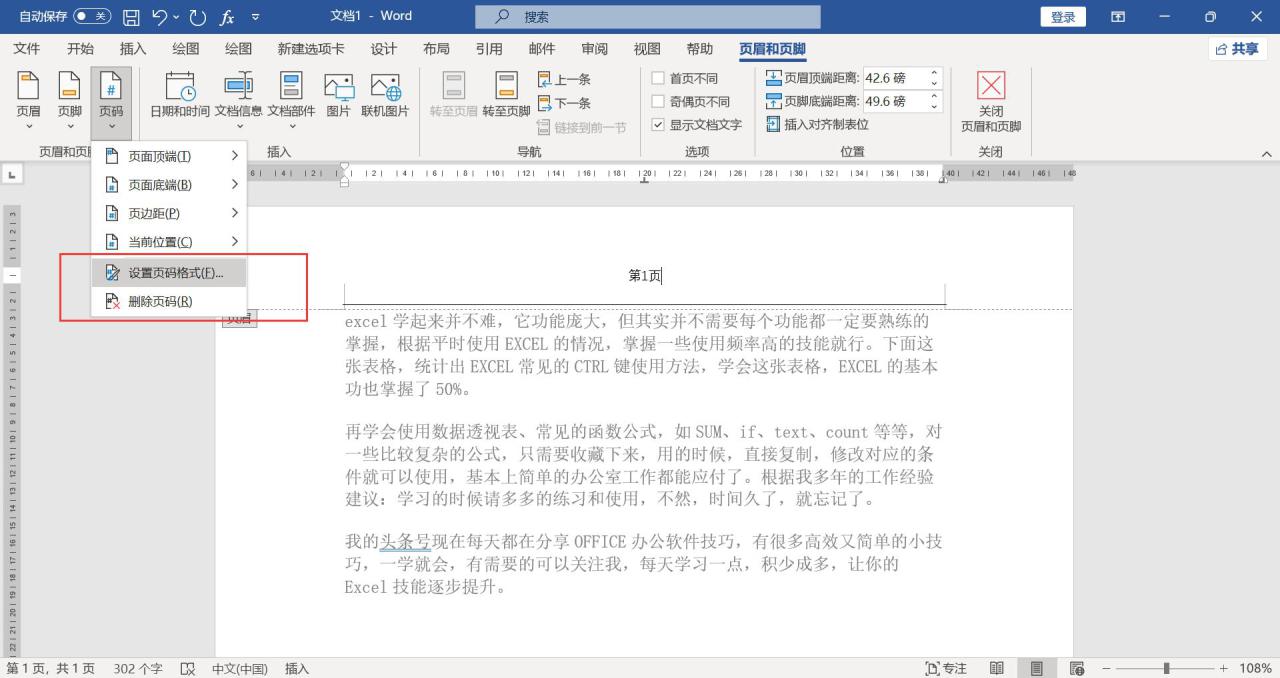Expand the 页面底端 submenu
1280x678 pixels.
(169, 185)
